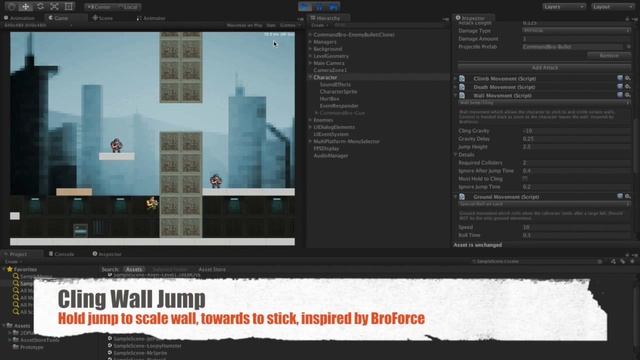Select CameraZone1 in Hierarchy

coord(330,70)
